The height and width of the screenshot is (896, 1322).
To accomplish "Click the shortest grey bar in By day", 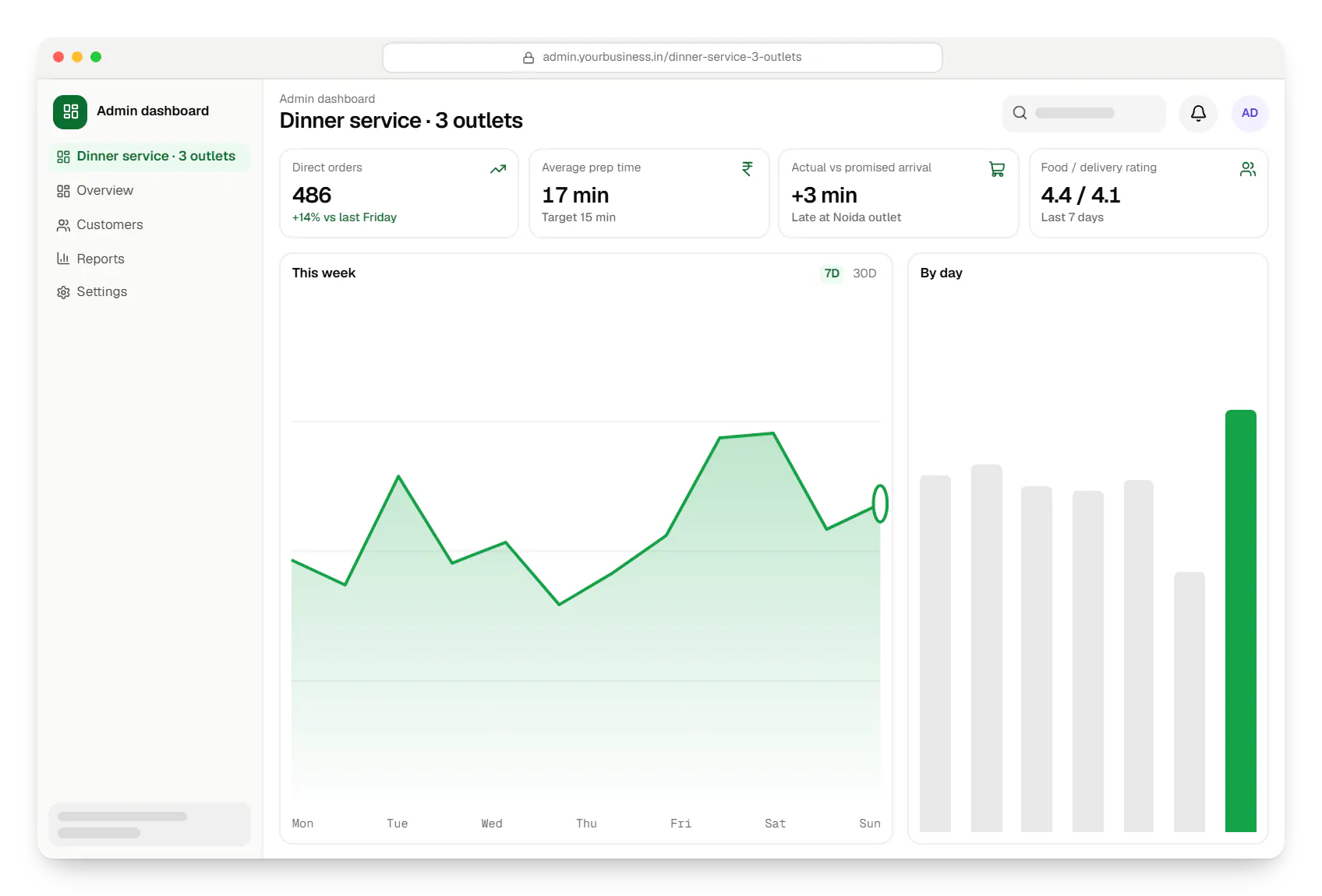I will [1189, 701].
